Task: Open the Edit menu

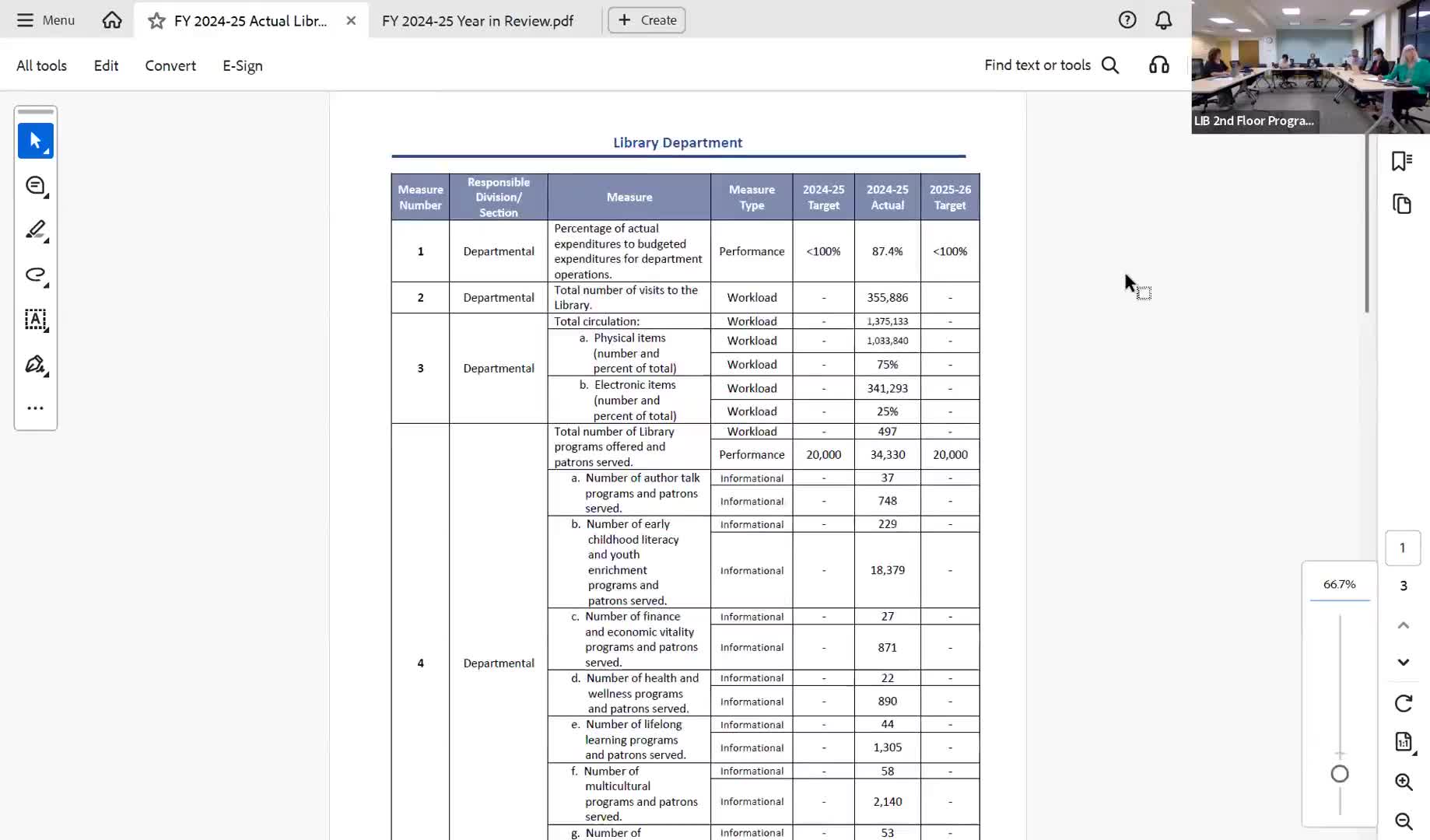Action: tap(106, 66)
